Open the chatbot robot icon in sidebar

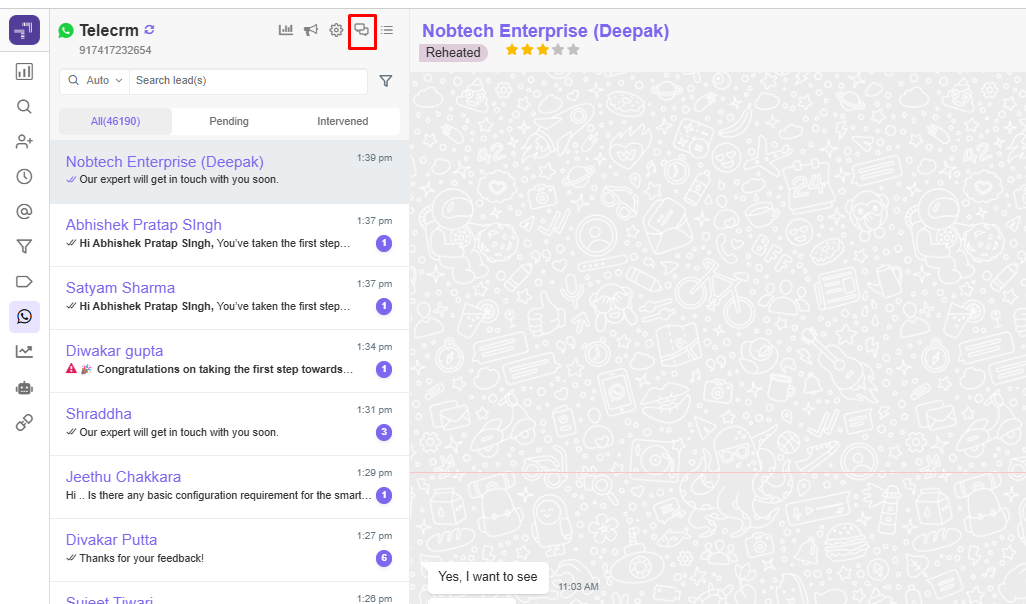24,387
